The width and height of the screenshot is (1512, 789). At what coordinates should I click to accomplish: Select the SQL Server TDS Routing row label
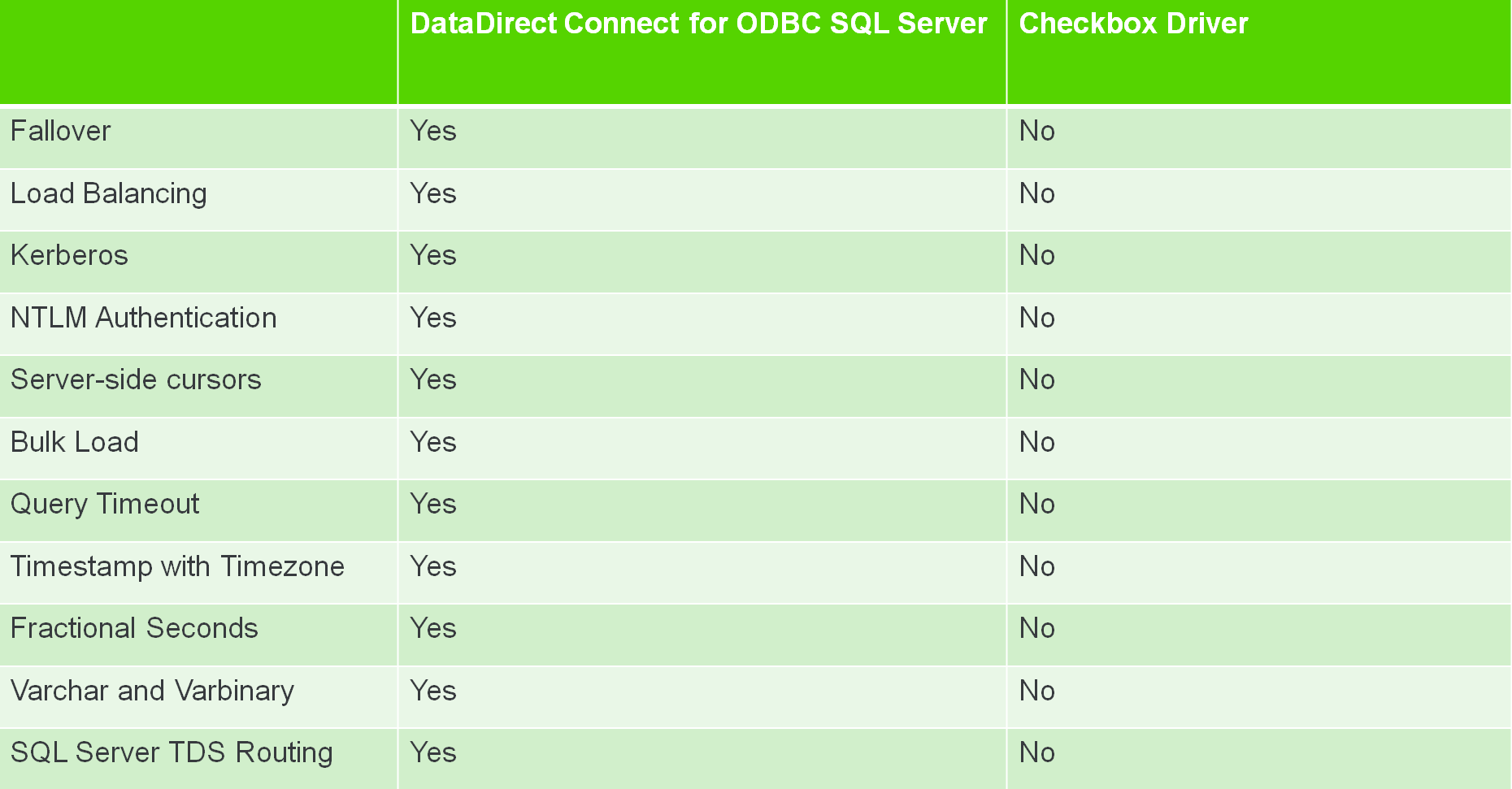[x=171, y=753]
